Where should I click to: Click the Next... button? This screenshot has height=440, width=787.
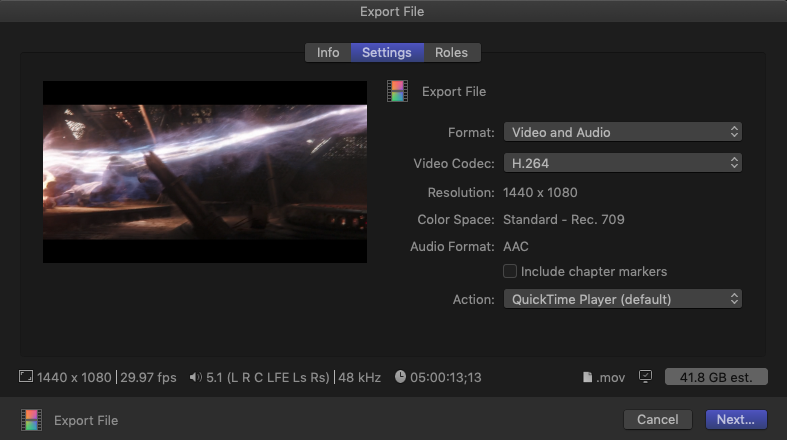736,419
